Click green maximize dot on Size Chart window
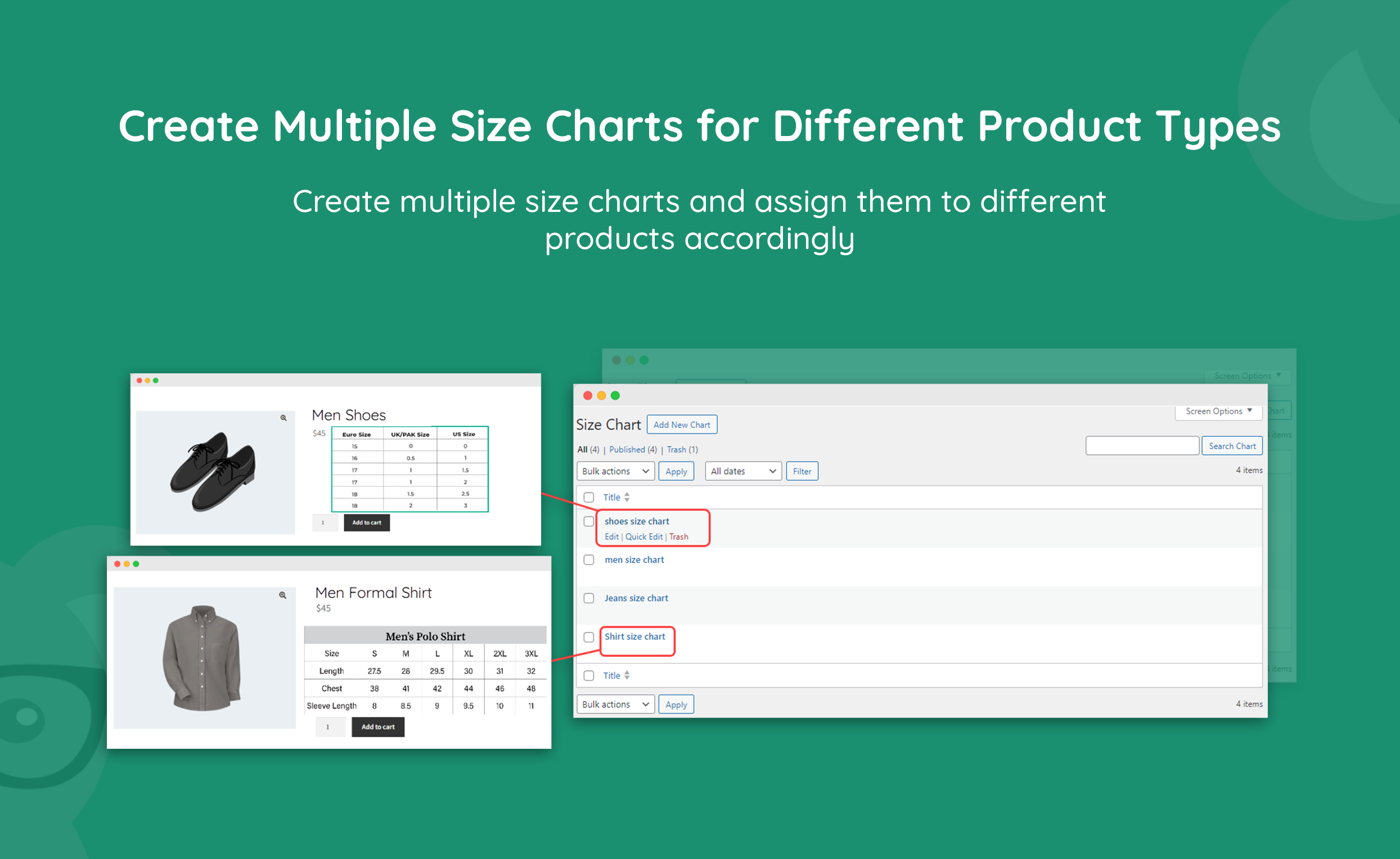The image size is (1400, 859). click(615, 395)
